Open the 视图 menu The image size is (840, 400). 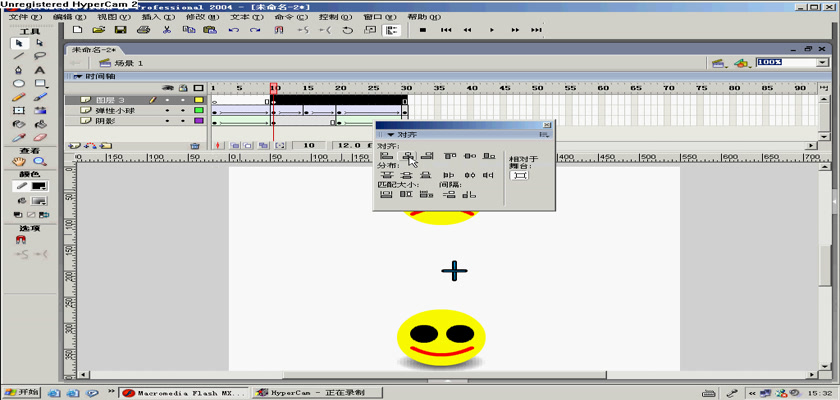(x=114, y=17)
